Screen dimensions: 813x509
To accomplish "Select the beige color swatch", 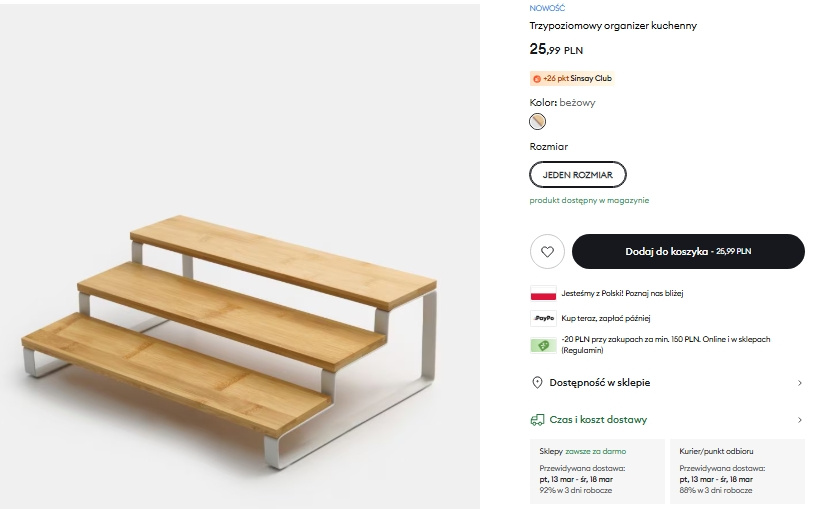I will pos(538,122).
